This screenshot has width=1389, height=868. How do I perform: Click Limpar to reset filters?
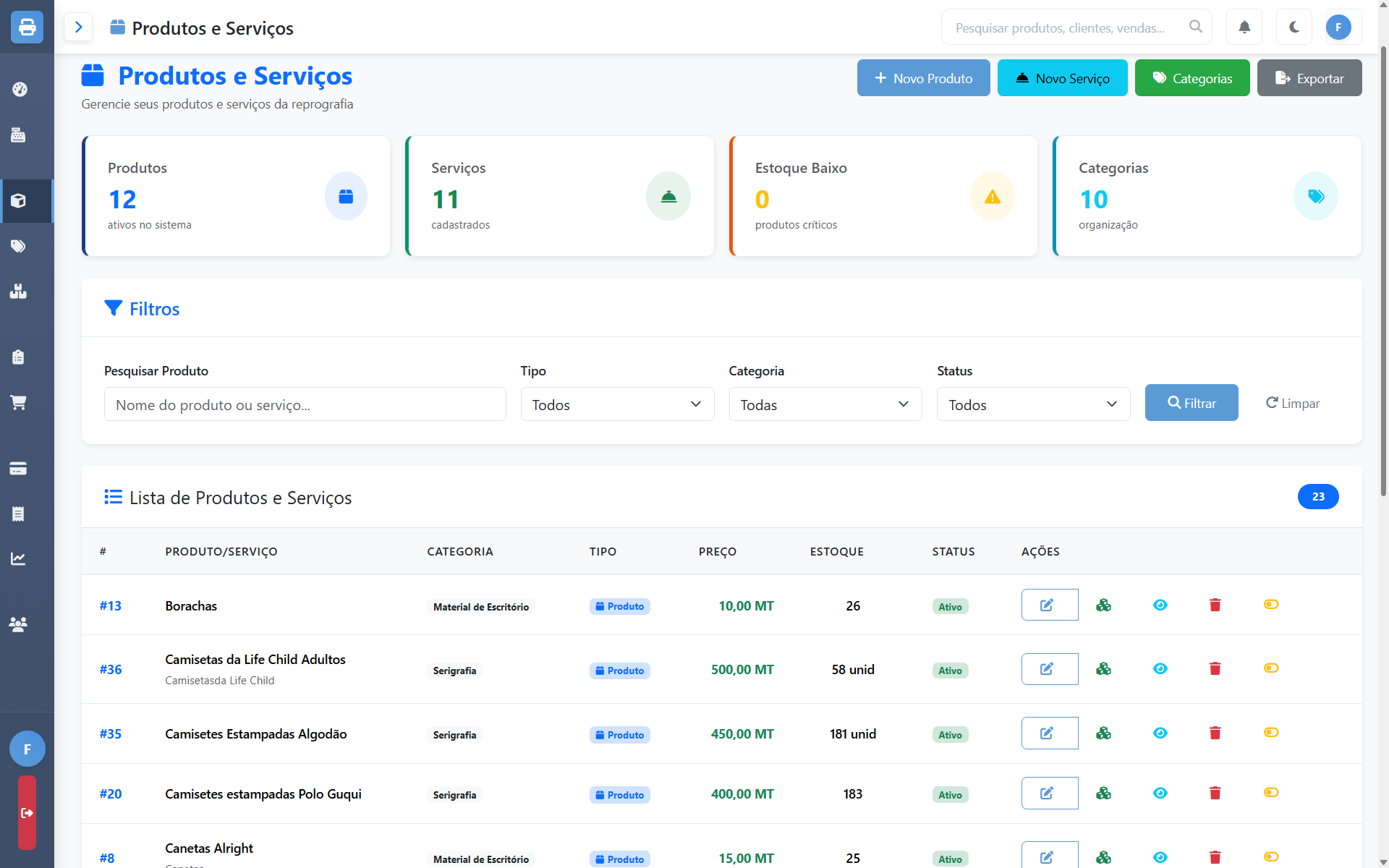click(x=1292, y=404)
